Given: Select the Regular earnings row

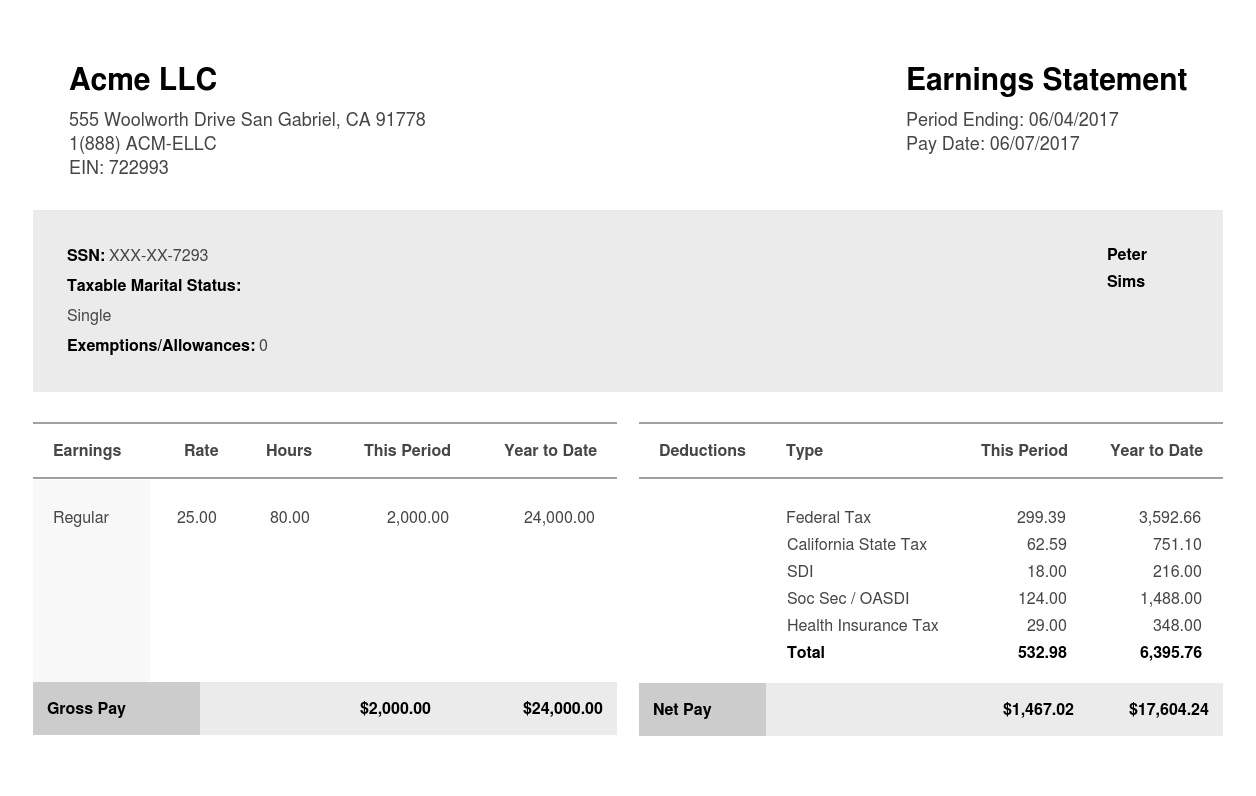Looking at the screenshot, I should pyautogui.click(x=81, y=518).
